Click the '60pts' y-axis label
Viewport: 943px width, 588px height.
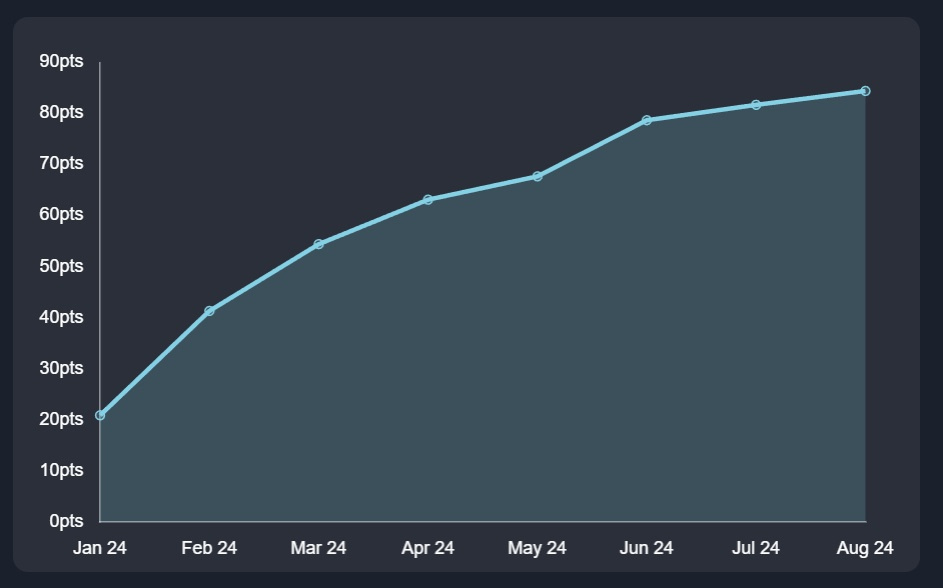point(61,215)
